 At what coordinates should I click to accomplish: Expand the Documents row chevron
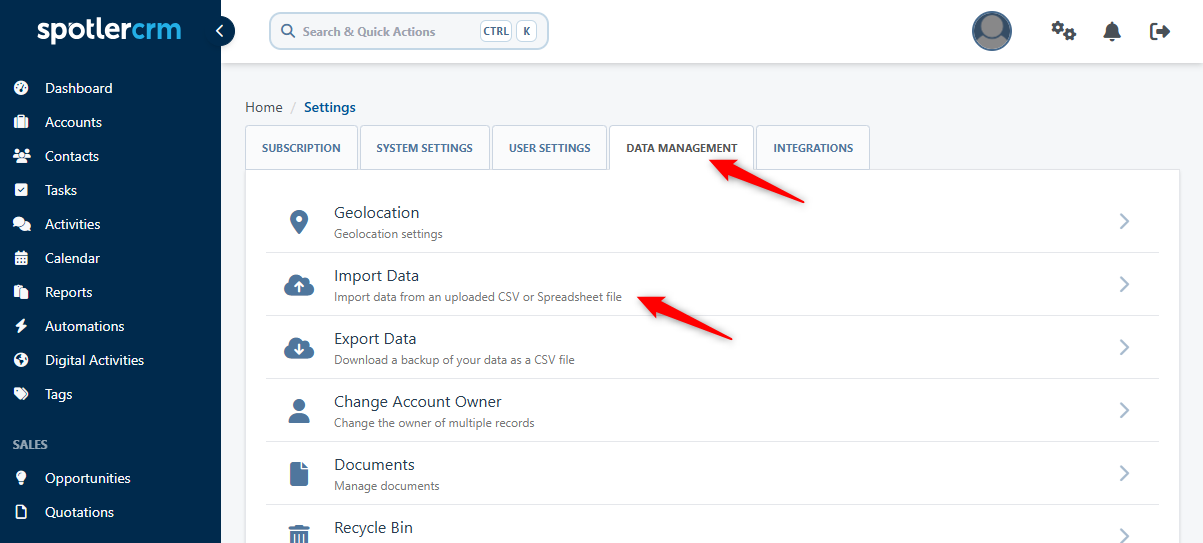pos(1124,473)
